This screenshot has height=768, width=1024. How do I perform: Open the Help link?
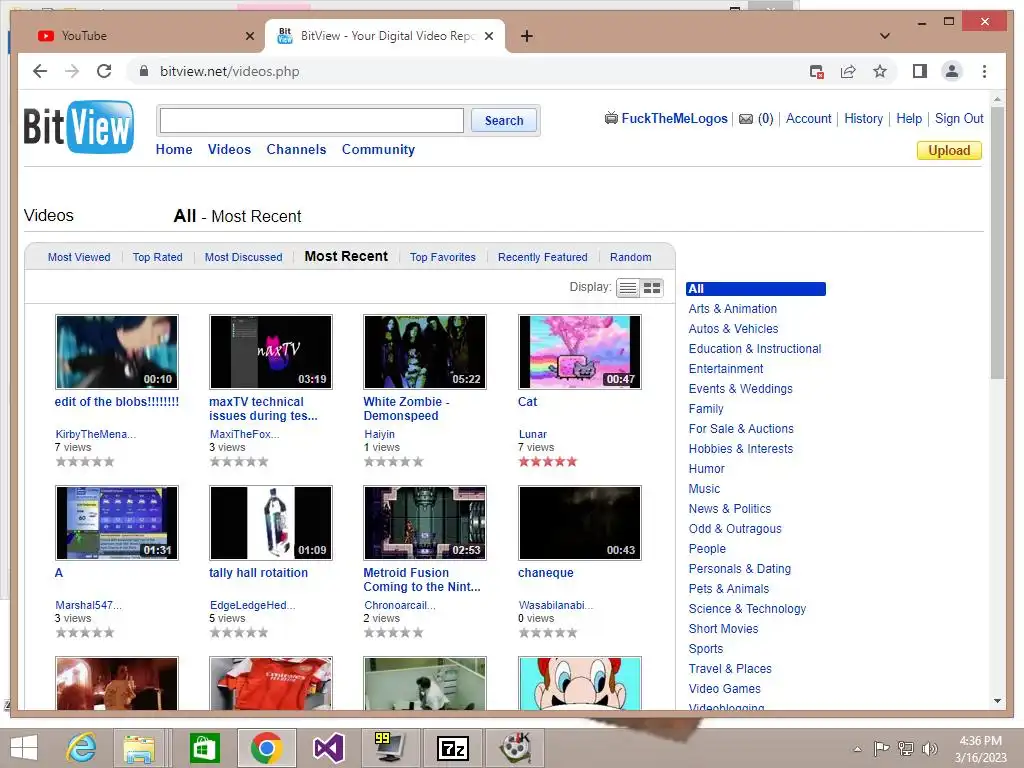click(908, 119)
